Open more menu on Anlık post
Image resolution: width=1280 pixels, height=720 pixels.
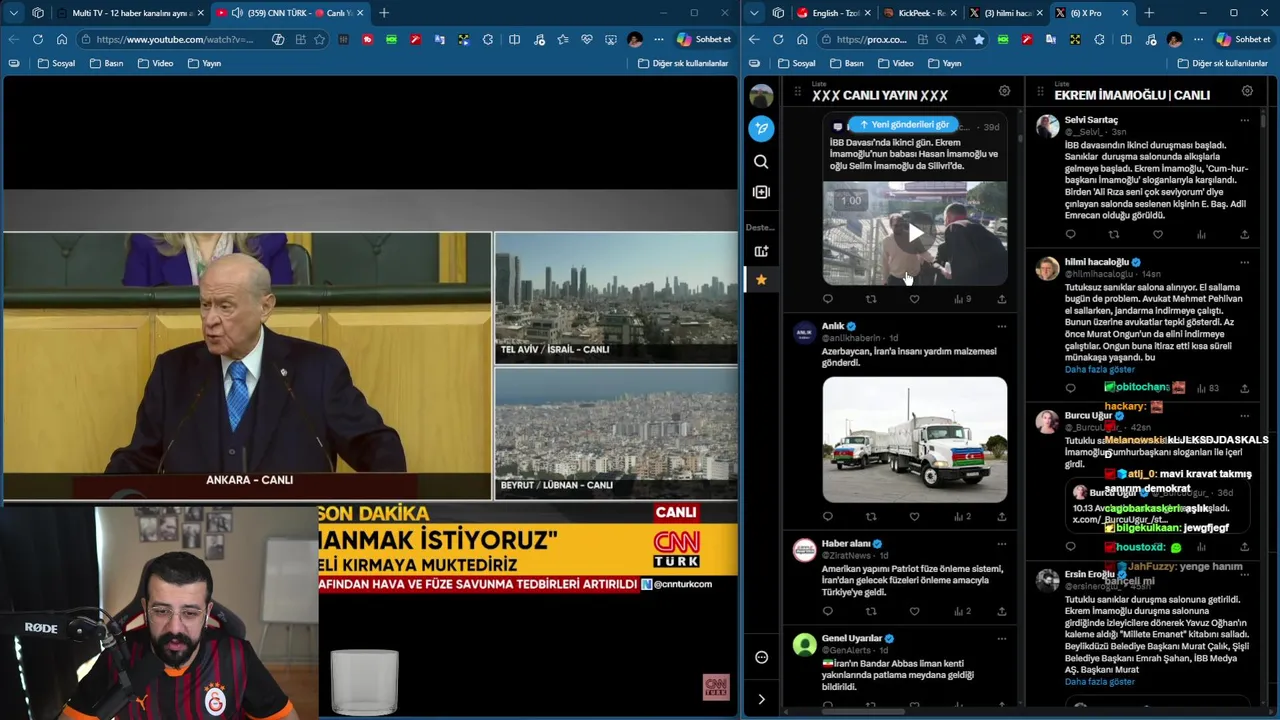pyautogui.click(x=1001, y=326)
